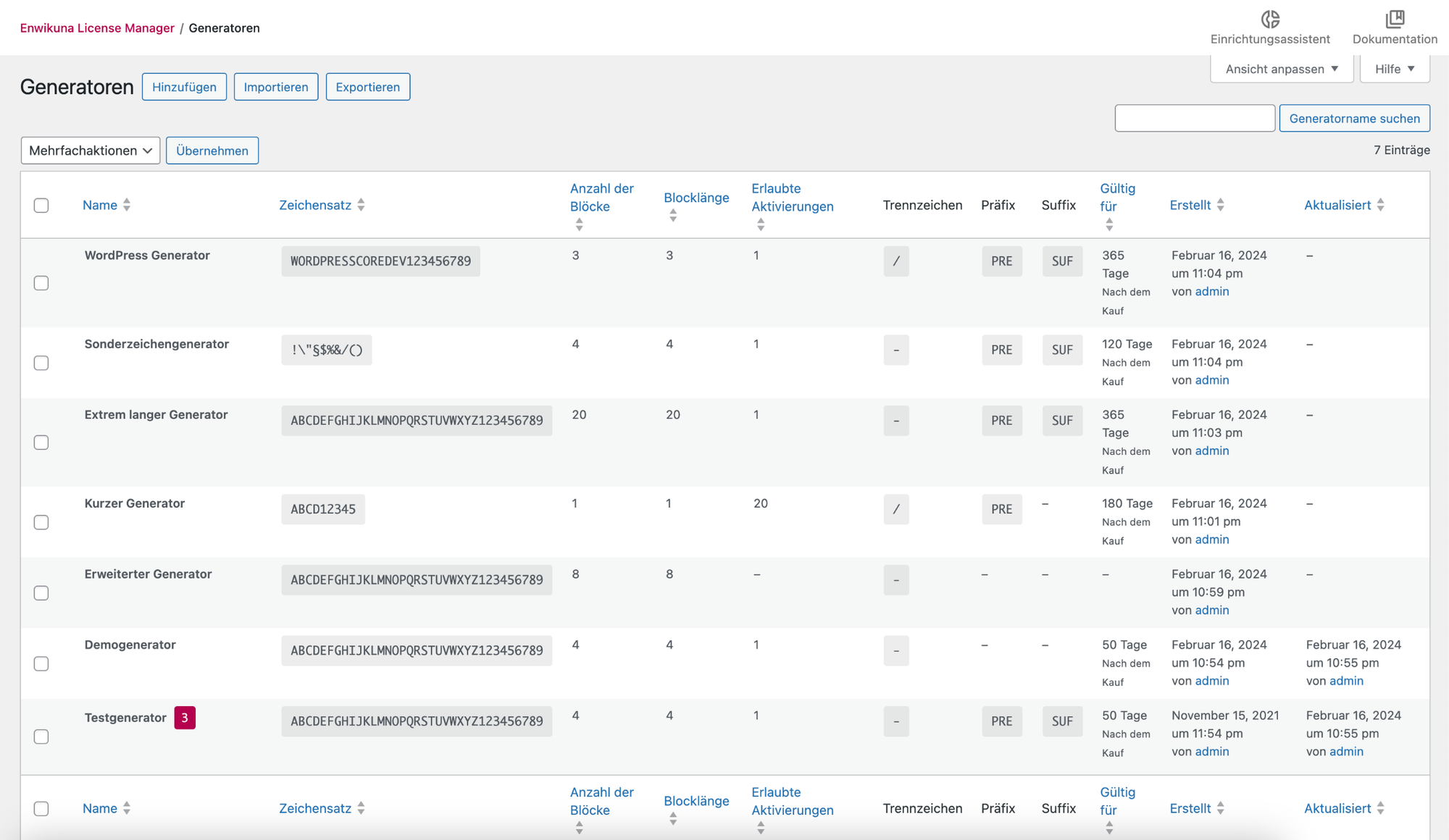1449x840 pixels.
Task: Open the WordPress Generator entry
Action: tap(147, 256)
